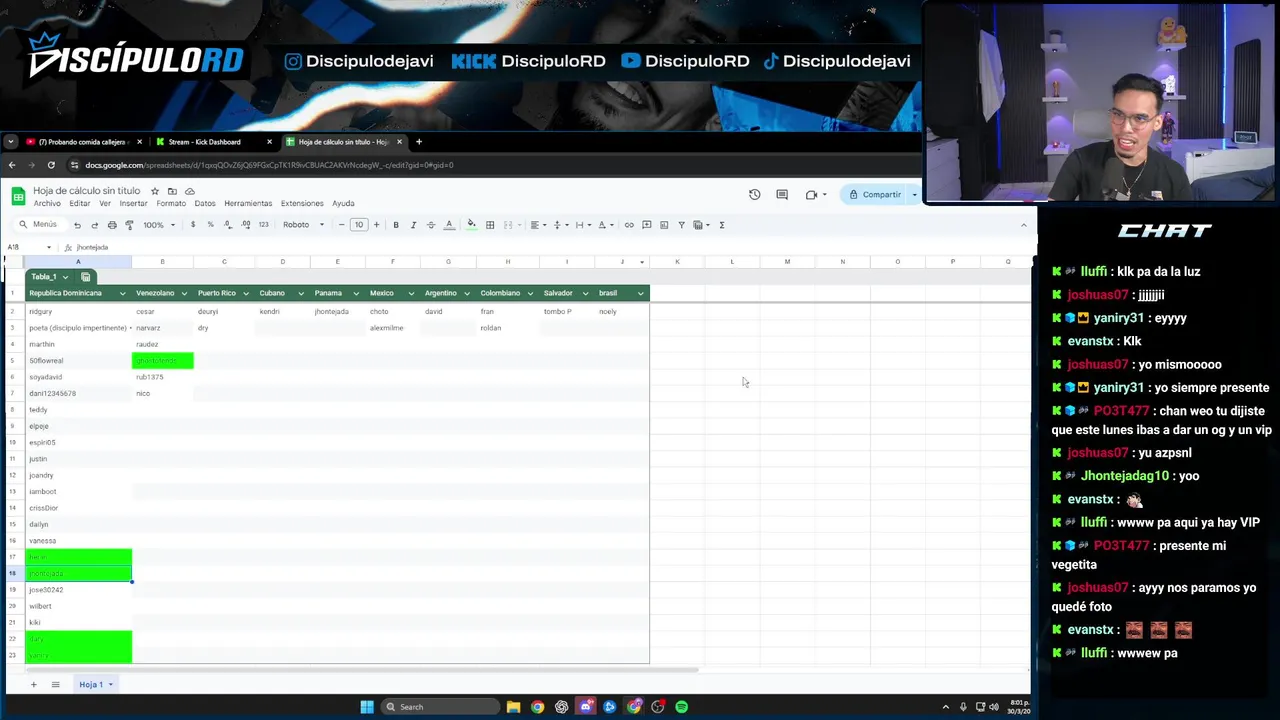Open the zoom 100% dropdown
The height and width of the screenshot is (720, 1280).
click(x=158, y=225)
